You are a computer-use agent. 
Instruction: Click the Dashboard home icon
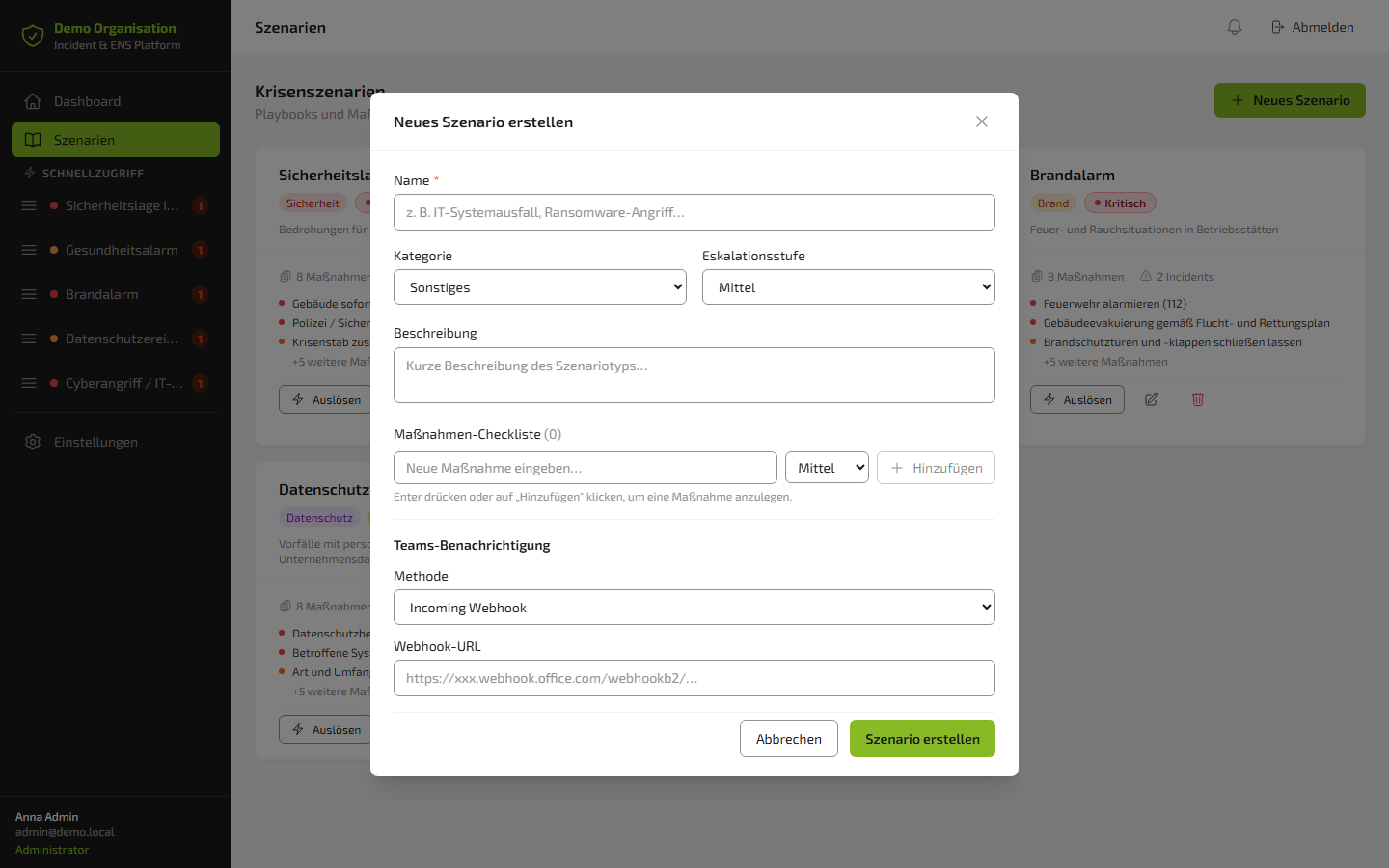point(33,101)
